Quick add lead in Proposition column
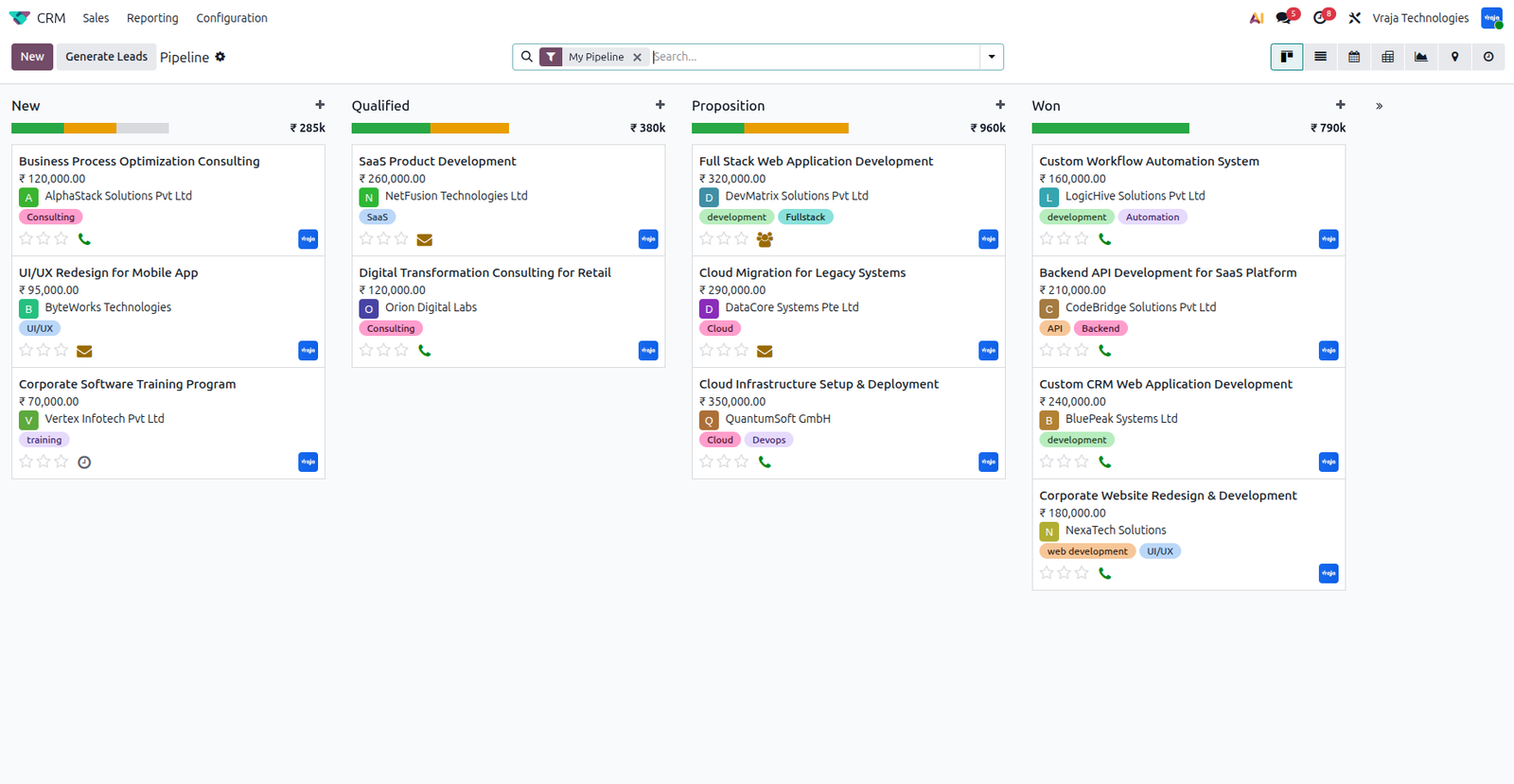Viewport: 1514px width, 784px height. [1000, 105]
